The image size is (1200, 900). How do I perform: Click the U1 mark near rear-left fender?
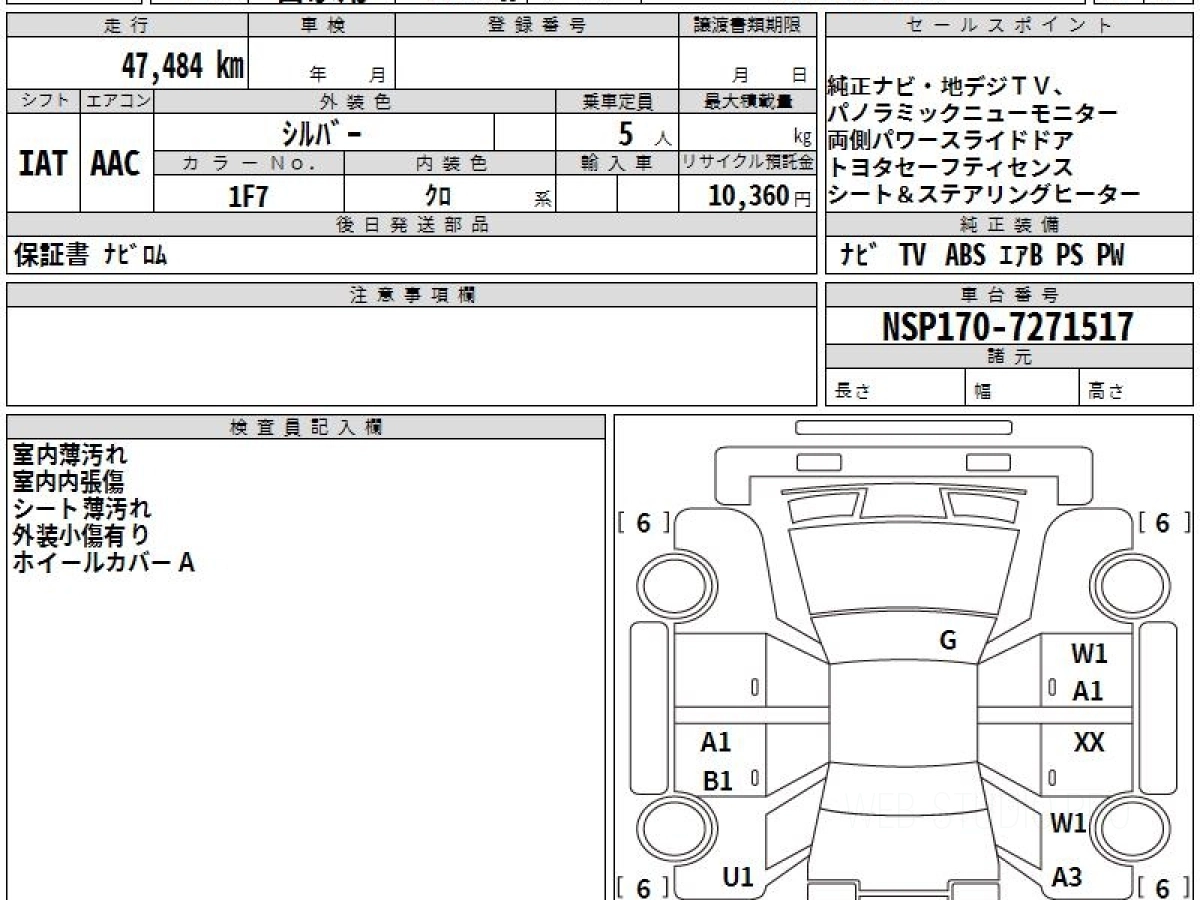click(x=738, y=877)
